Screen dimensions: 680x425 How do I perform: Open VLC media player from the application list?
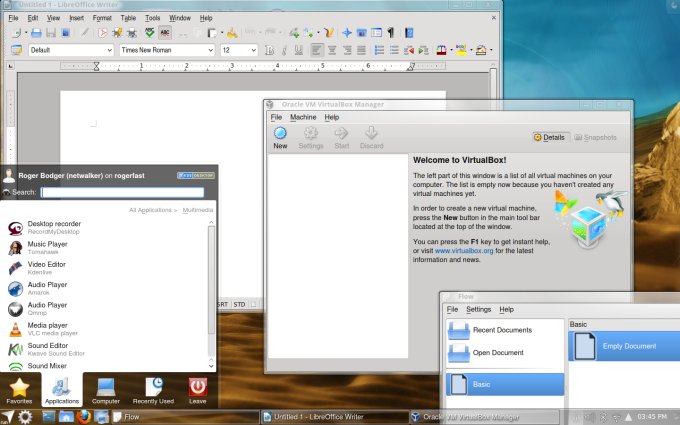click(48, 329)
